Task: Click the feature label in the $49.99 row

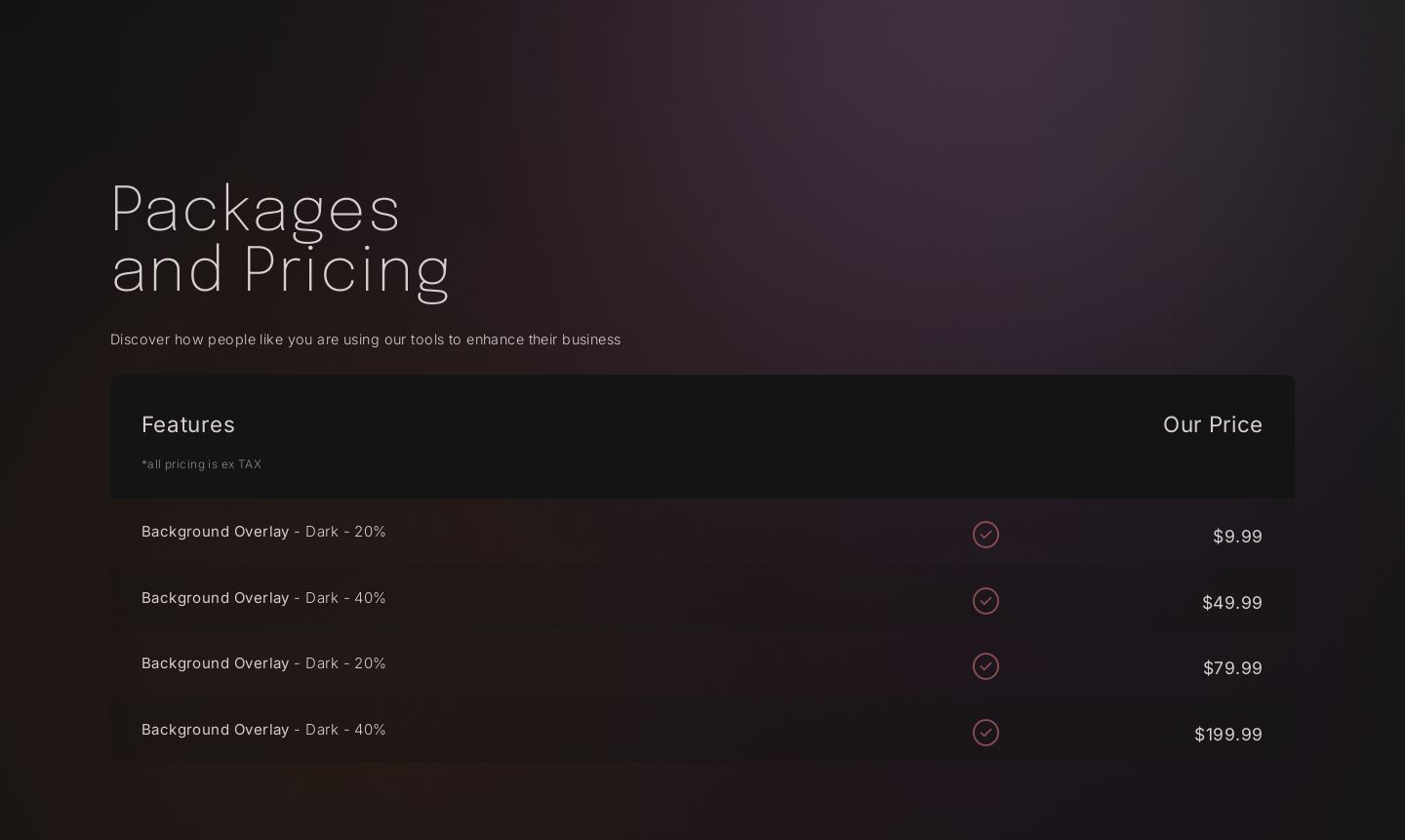Action: coord(263,598)
